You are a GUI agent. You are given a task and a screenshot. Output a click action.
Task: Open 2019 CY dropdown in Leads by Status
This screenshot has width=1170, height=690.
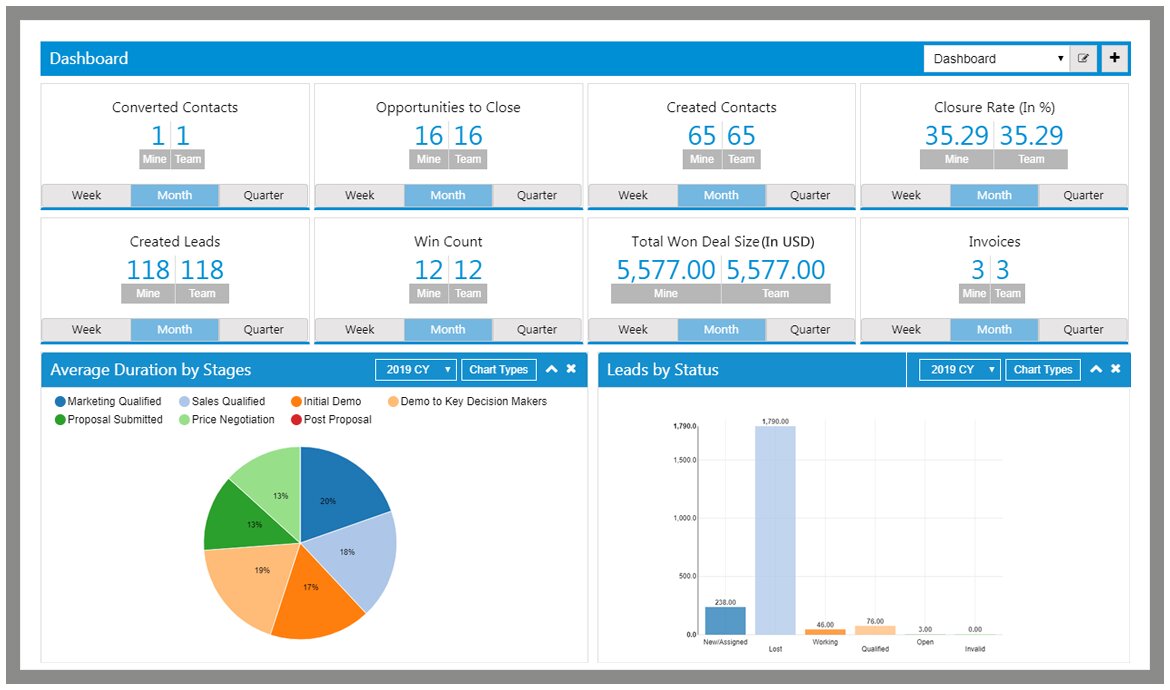point(959,370)
